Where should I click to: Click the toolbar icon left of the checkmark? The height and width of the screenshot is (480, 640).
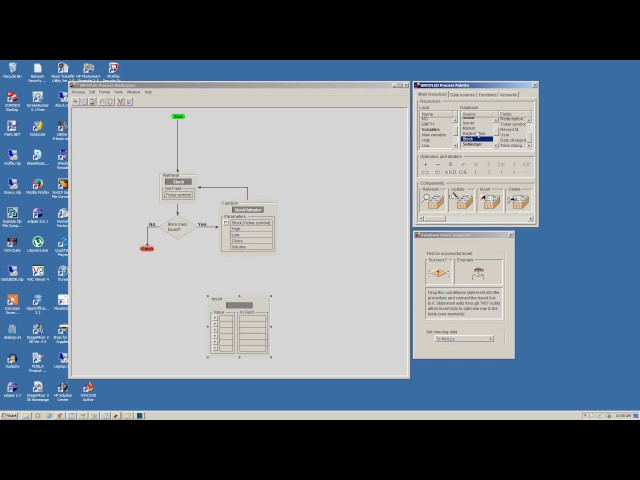click(x=120, y=101)
